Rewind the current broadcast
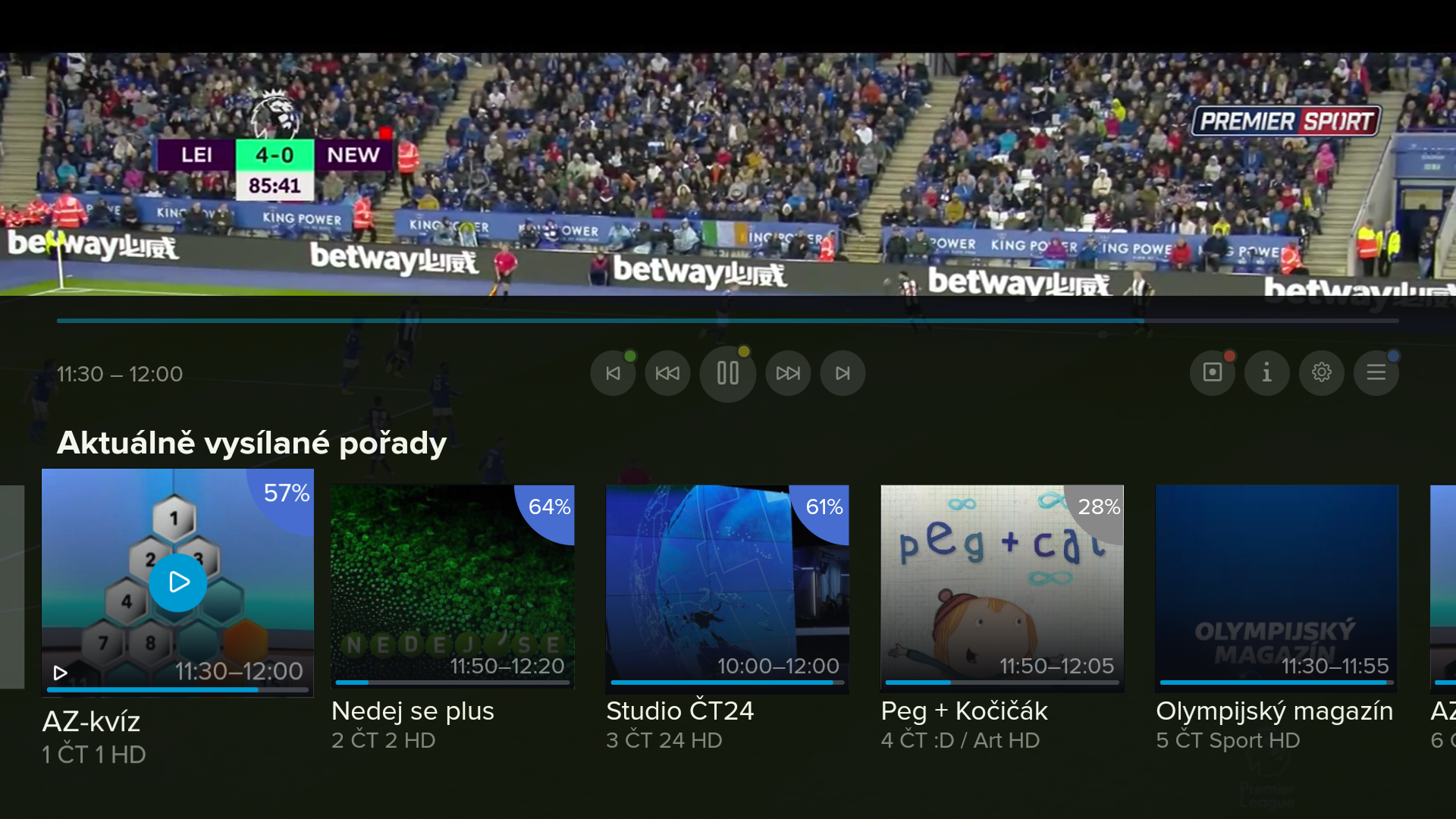Screen dimensions: 1456x819 (667, 373)
